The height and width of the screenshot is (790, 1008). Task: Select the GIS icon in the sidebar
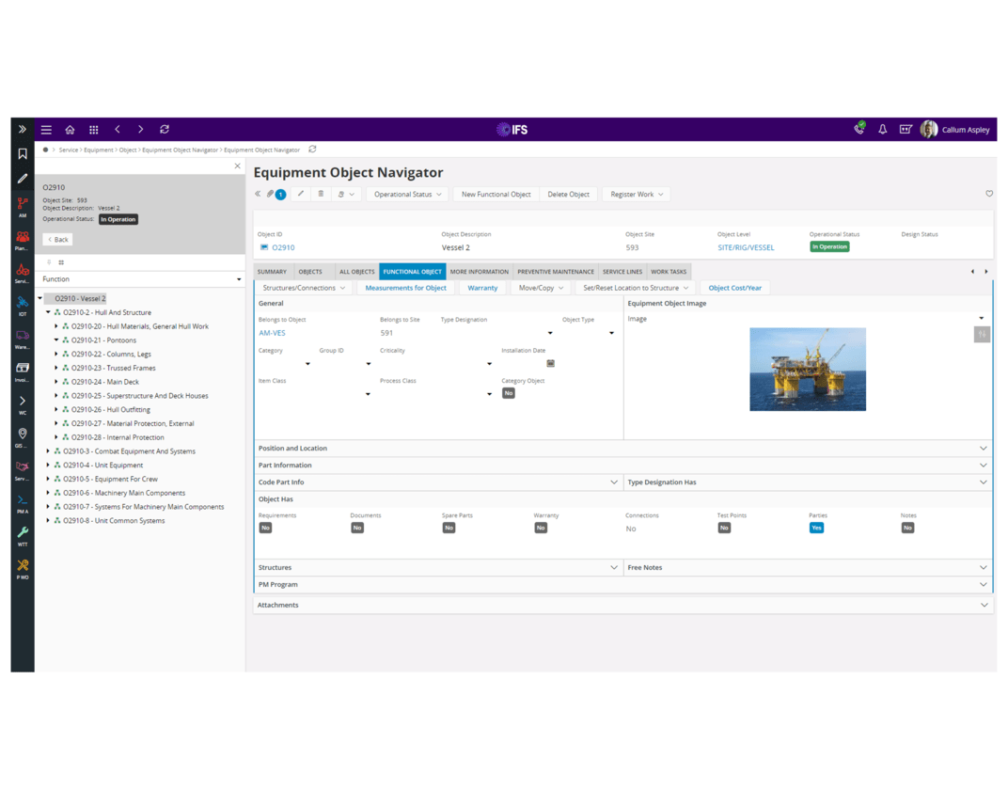pyautogui.click(x=22, y=432)
